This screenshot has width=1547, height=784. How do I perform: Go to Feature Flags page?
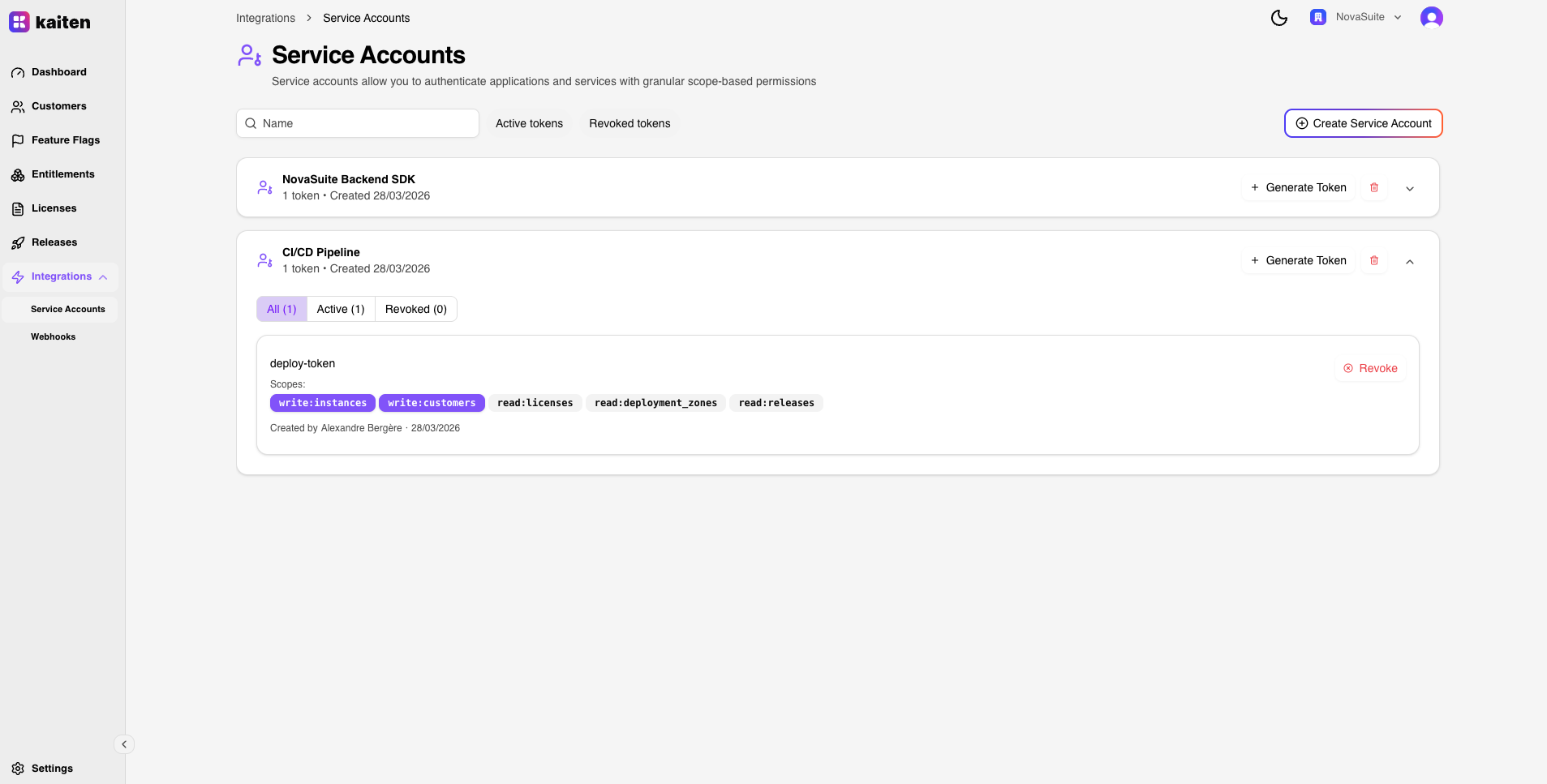[x=65, y=140]
